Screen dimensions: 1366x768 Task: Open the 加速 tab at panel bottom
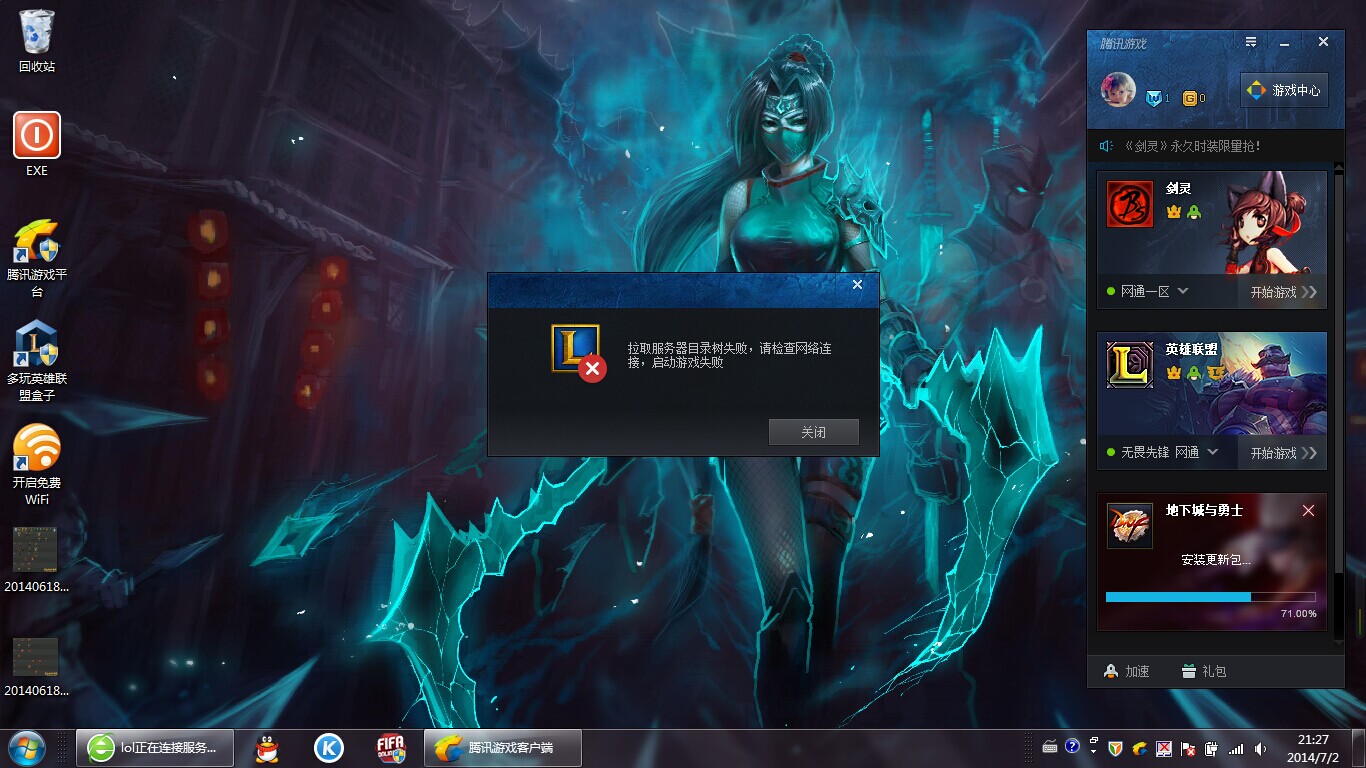coord(1126,671)
